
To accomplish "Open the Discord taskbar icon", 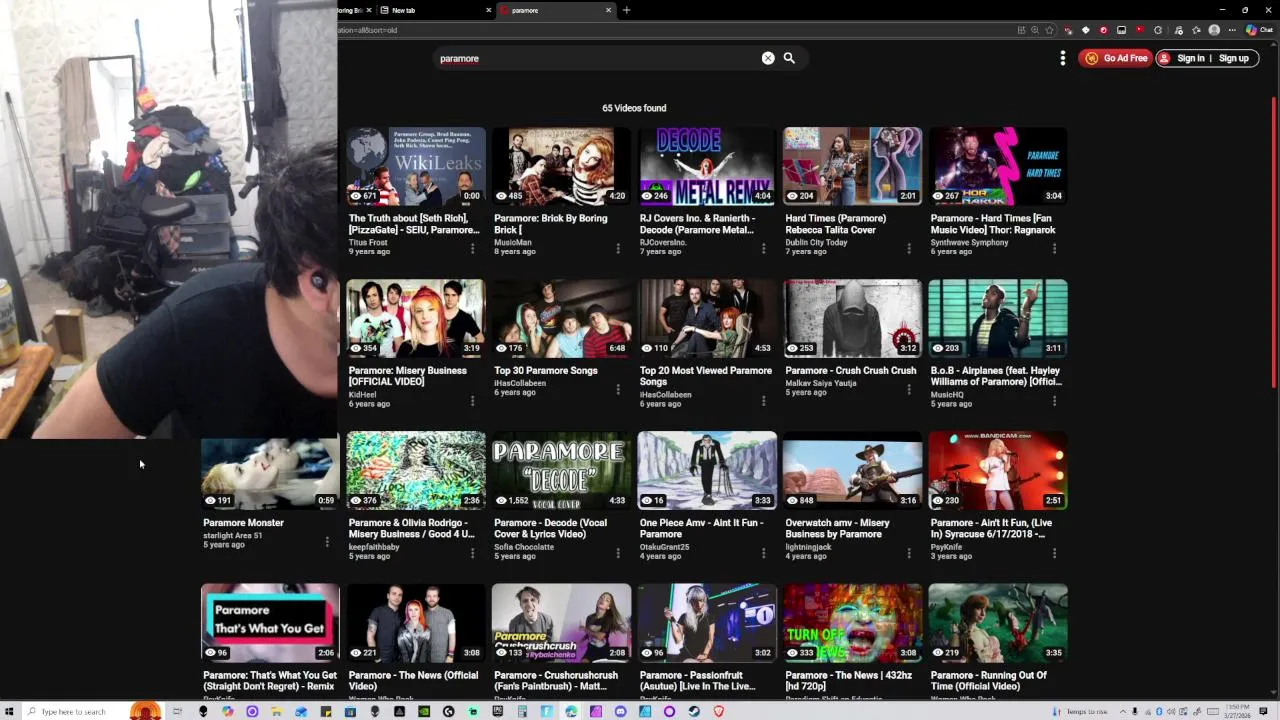I will click(x=620, y=711).
